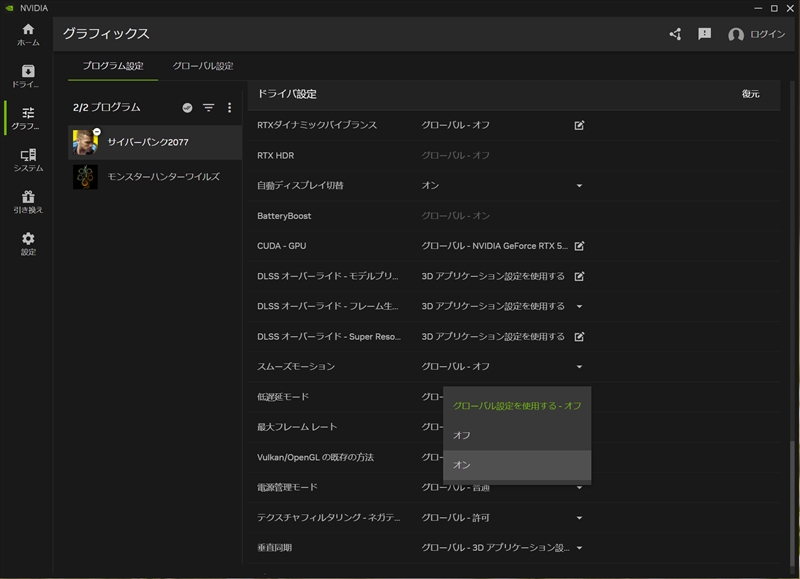Click the user avatar icon
Image resolution: width=800 pixels, height=579 pixels.
[x=735, y=34]
